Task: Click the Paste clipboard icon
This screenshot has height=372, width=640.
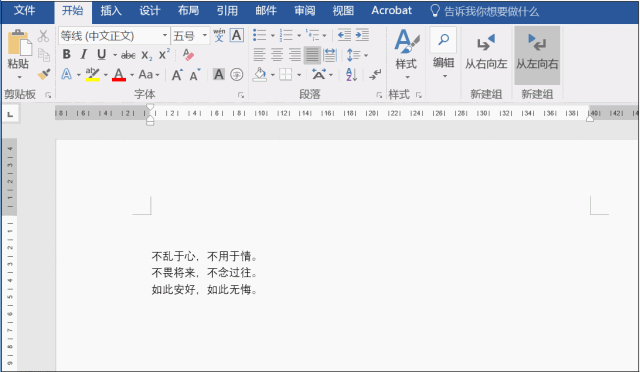Action: click(19, 42)
